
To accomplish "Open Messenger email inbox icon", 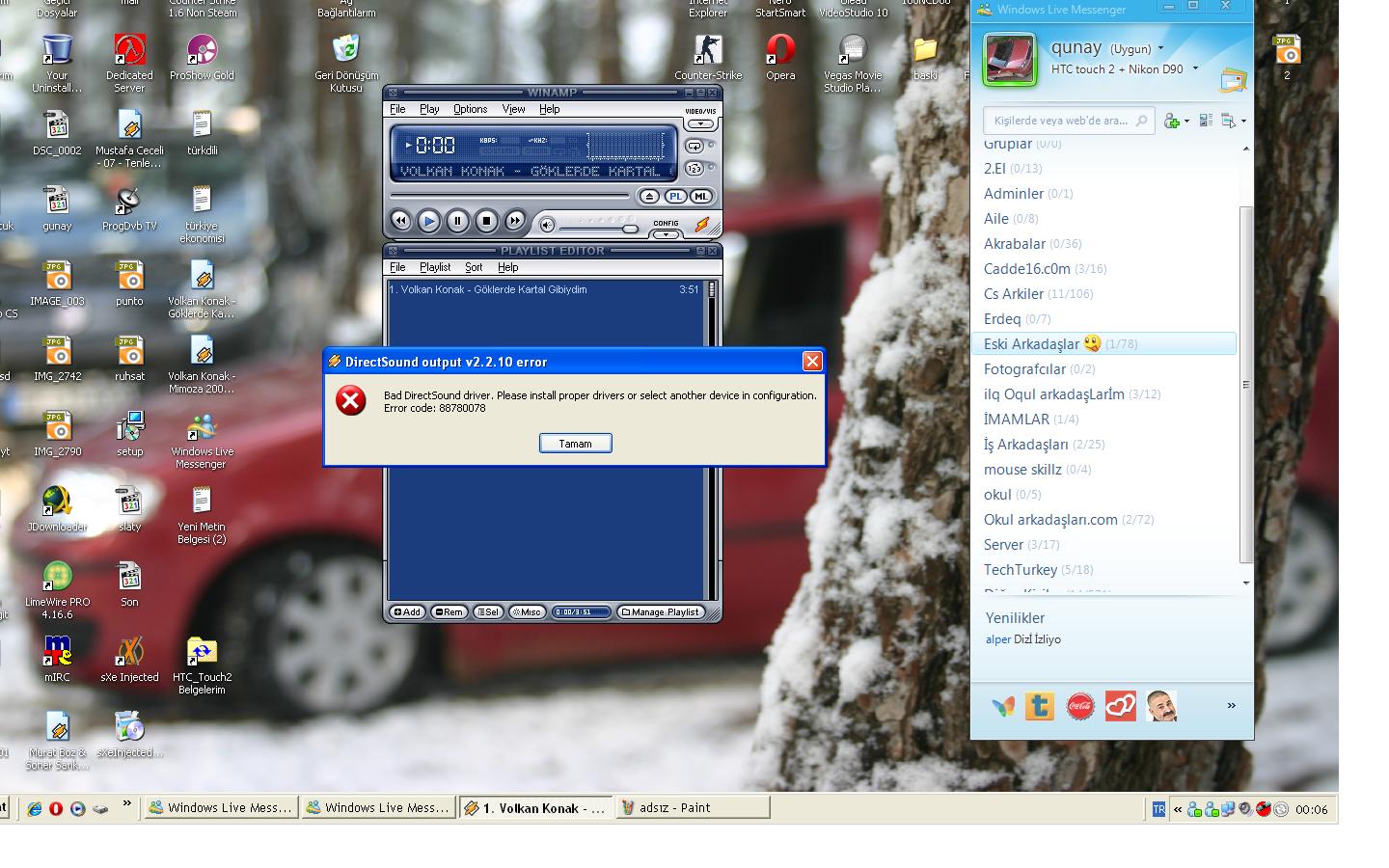I will click(x=1233, y=79).
